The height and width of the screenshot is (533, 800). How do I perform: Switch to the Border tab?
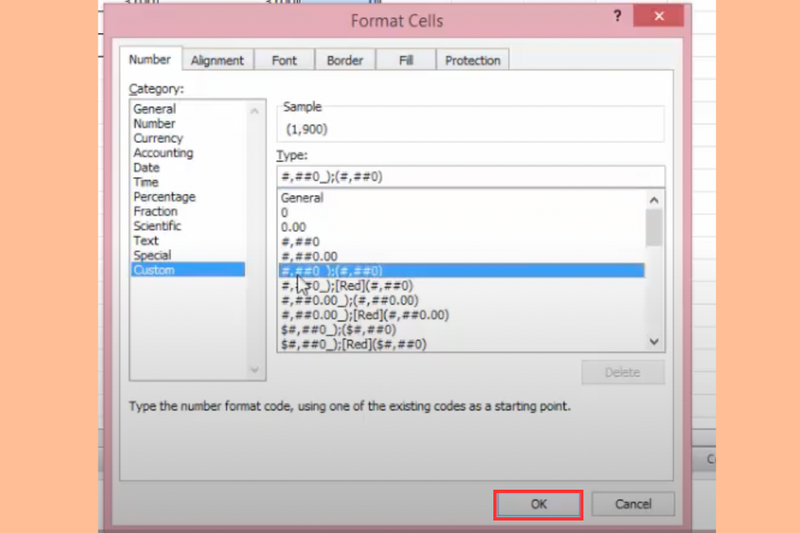click(x=345, y=60)
